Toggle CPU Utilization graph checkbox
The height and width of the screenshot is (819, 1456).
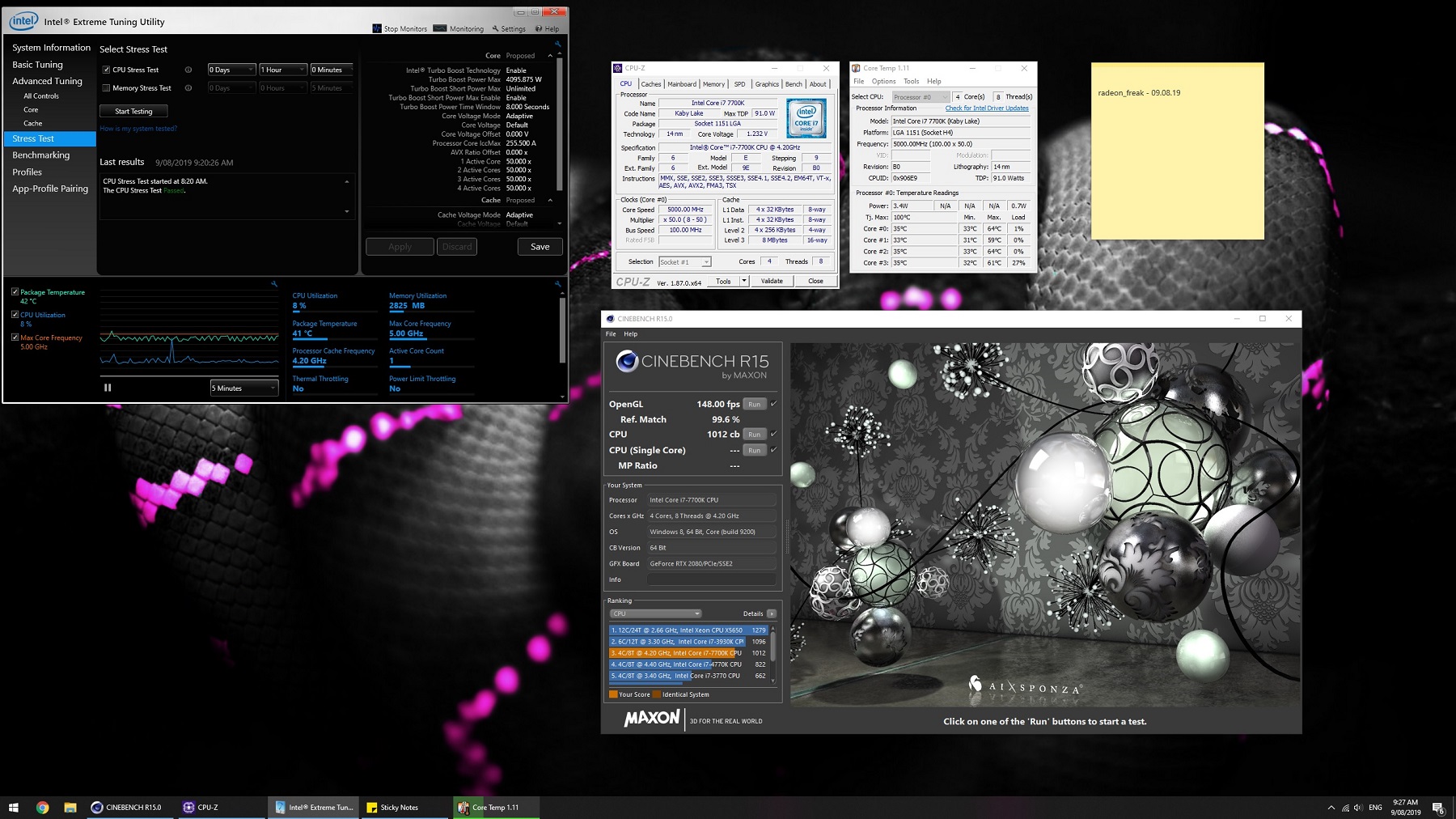click(x=15, y=314)
